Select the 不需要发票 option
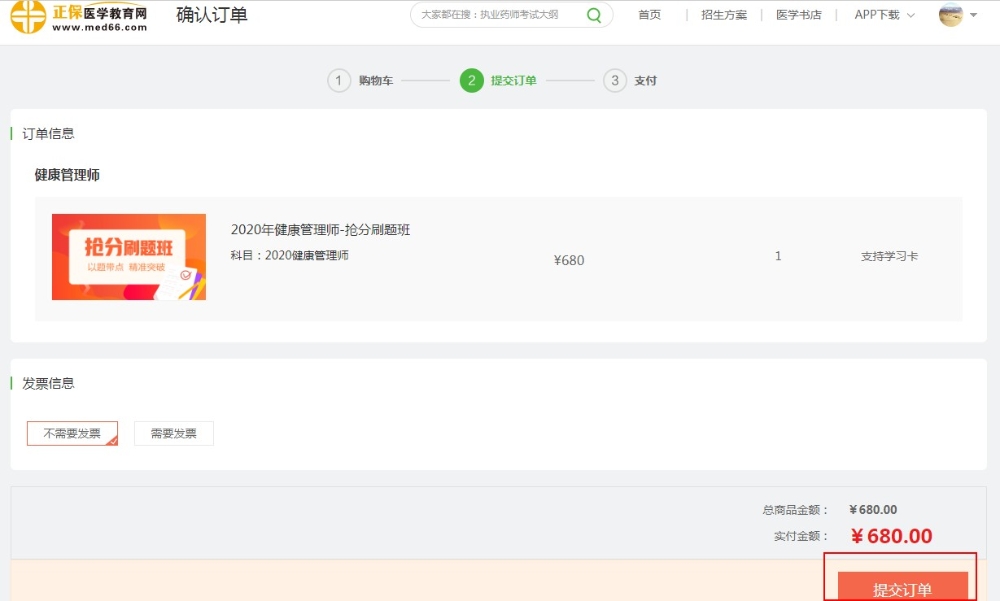Image resolution: width=1000 pixels, height=601 pixels. [x=72, y=433]
